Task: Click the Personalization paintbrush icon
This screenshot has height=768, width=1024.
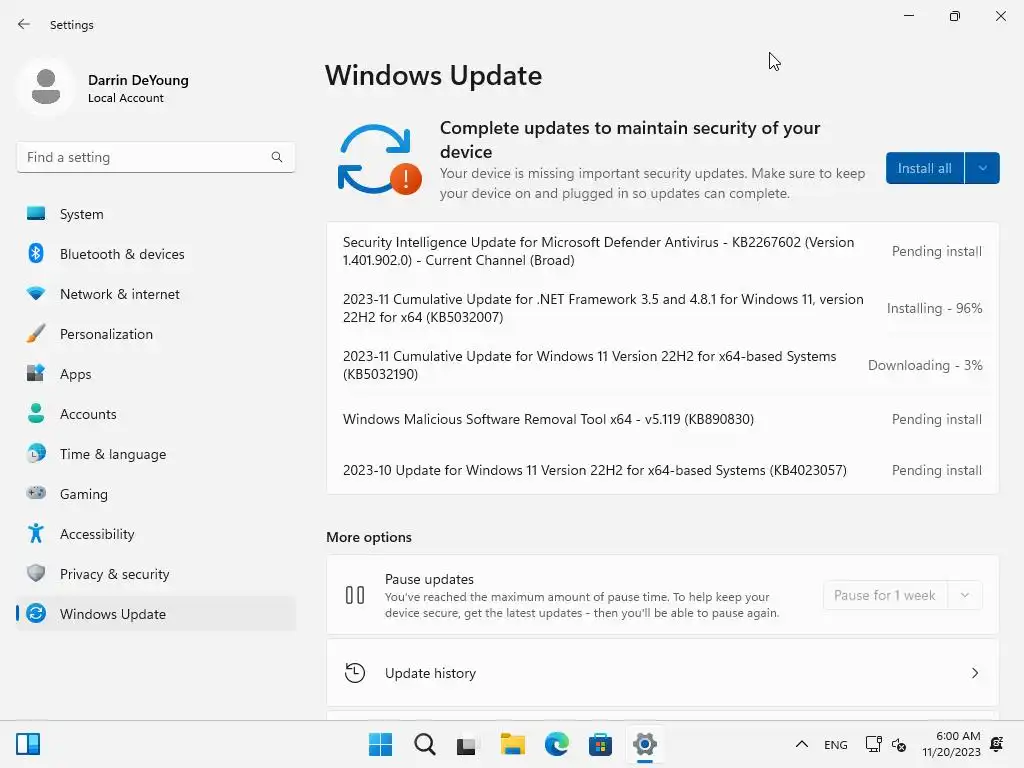Action: [36, 333]
